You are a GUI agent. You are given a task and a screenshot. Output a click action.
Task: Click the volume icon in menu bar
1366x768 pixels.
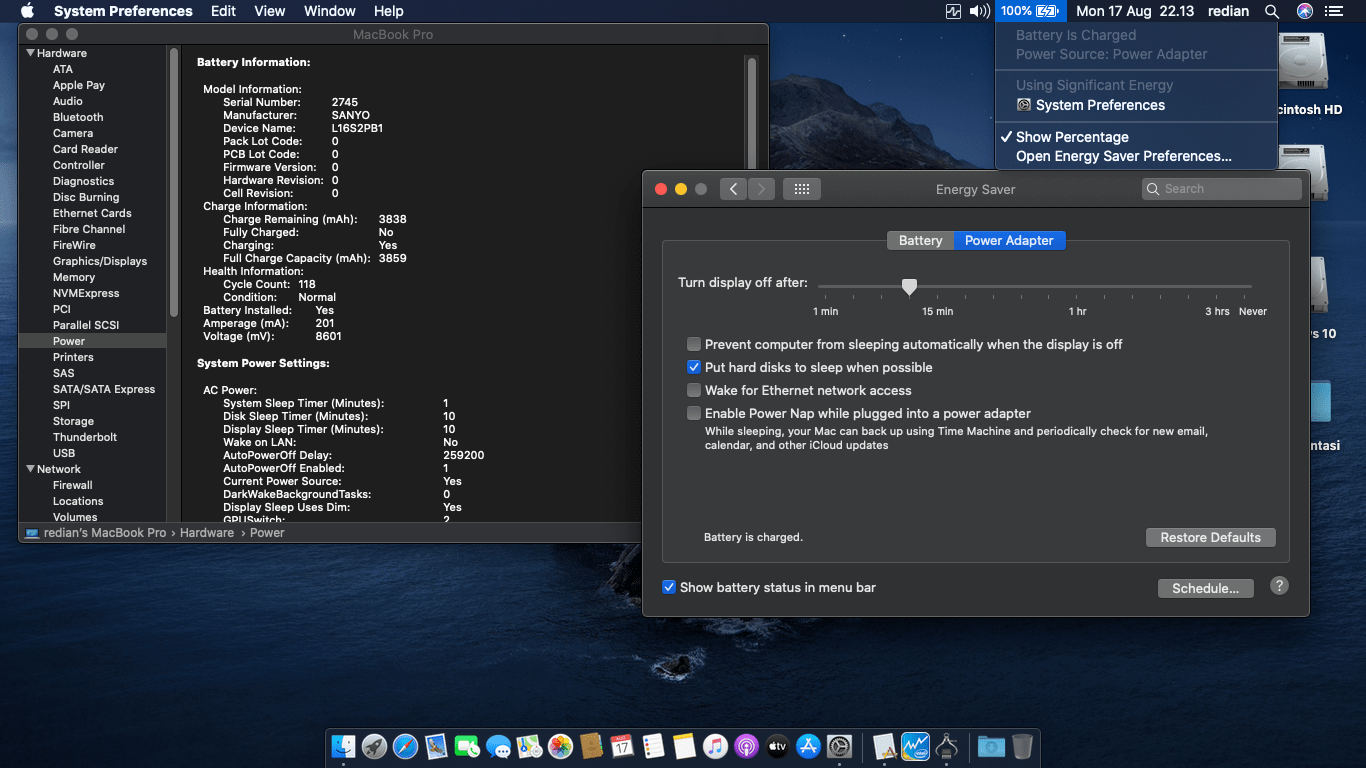[x=979, y=11]
